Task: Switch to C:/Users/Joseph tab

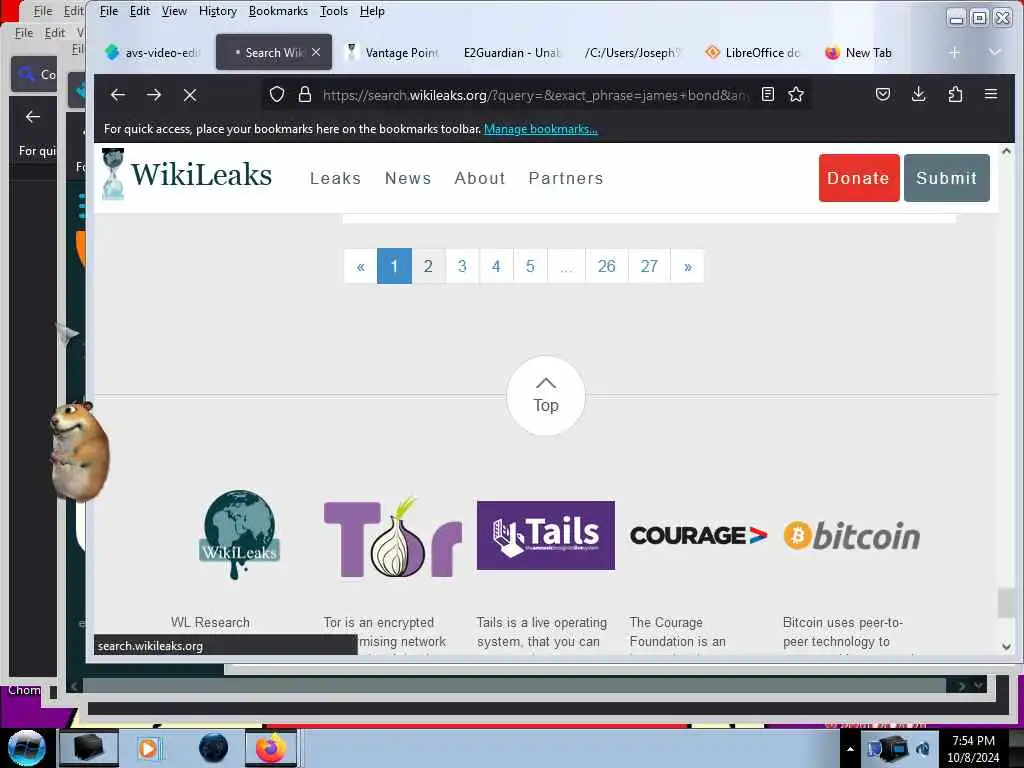Action: 632,52
